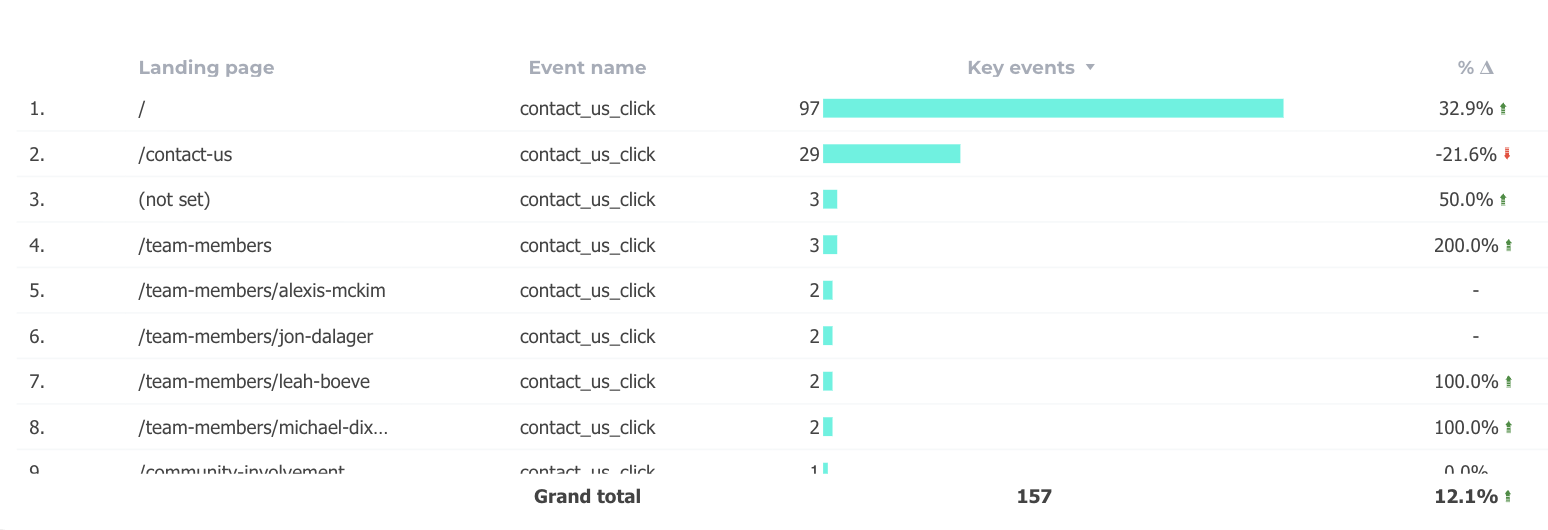Click green up arrow beside 50.0%

point(1503,200)
